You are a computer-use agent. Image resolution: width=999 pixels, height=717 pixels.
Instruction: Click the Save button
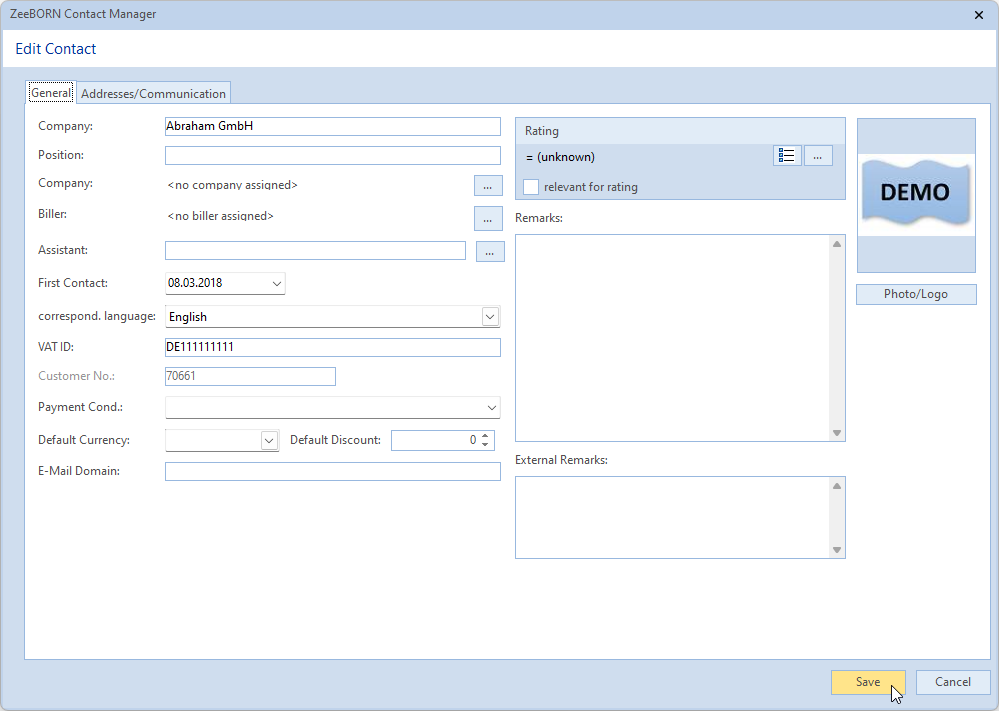[x=867, y=682]
